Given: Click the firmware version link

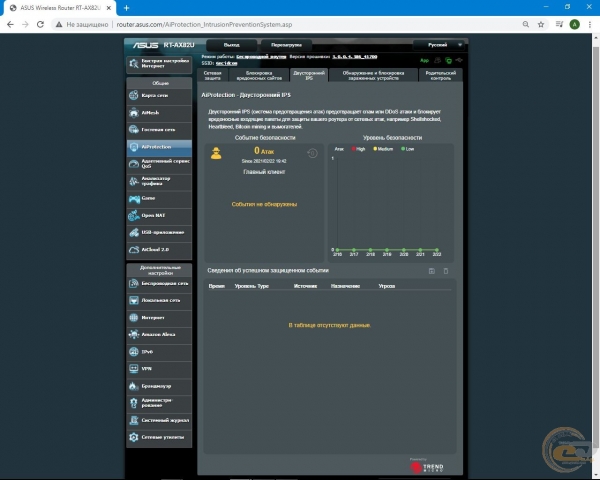Looking at the screenshot, I should coord(355,57).
